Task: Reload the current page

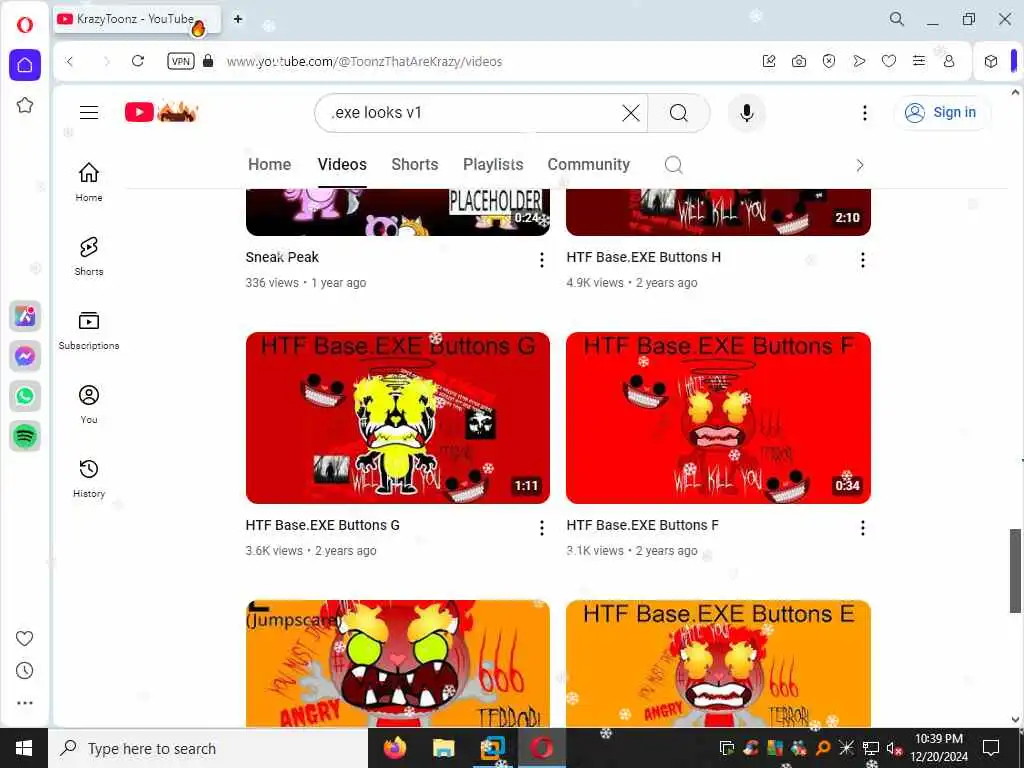Action: pos(138,61)
